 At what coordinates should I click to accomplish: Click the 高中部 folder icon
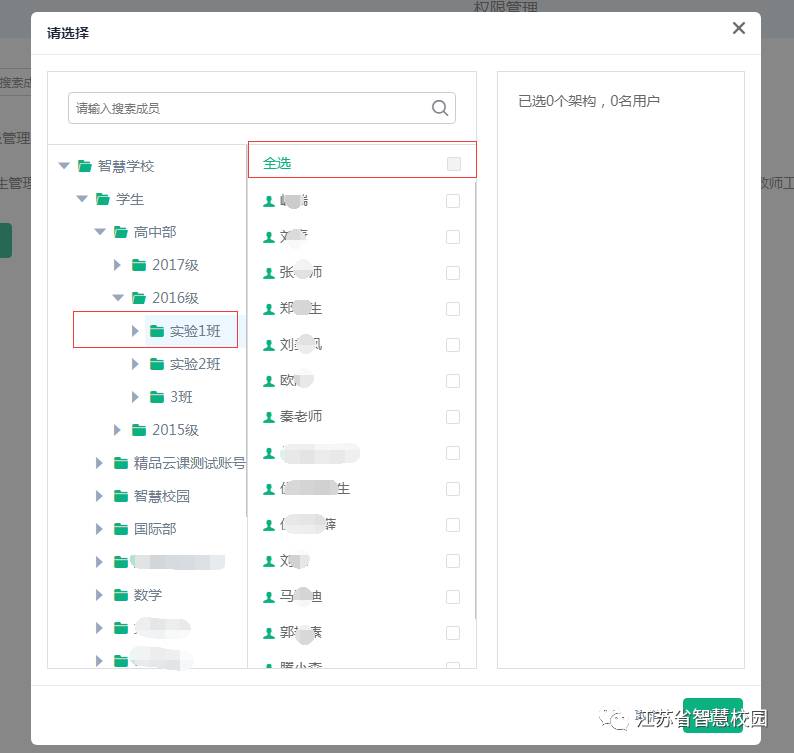pyautogui.click(x=121, y=232)
